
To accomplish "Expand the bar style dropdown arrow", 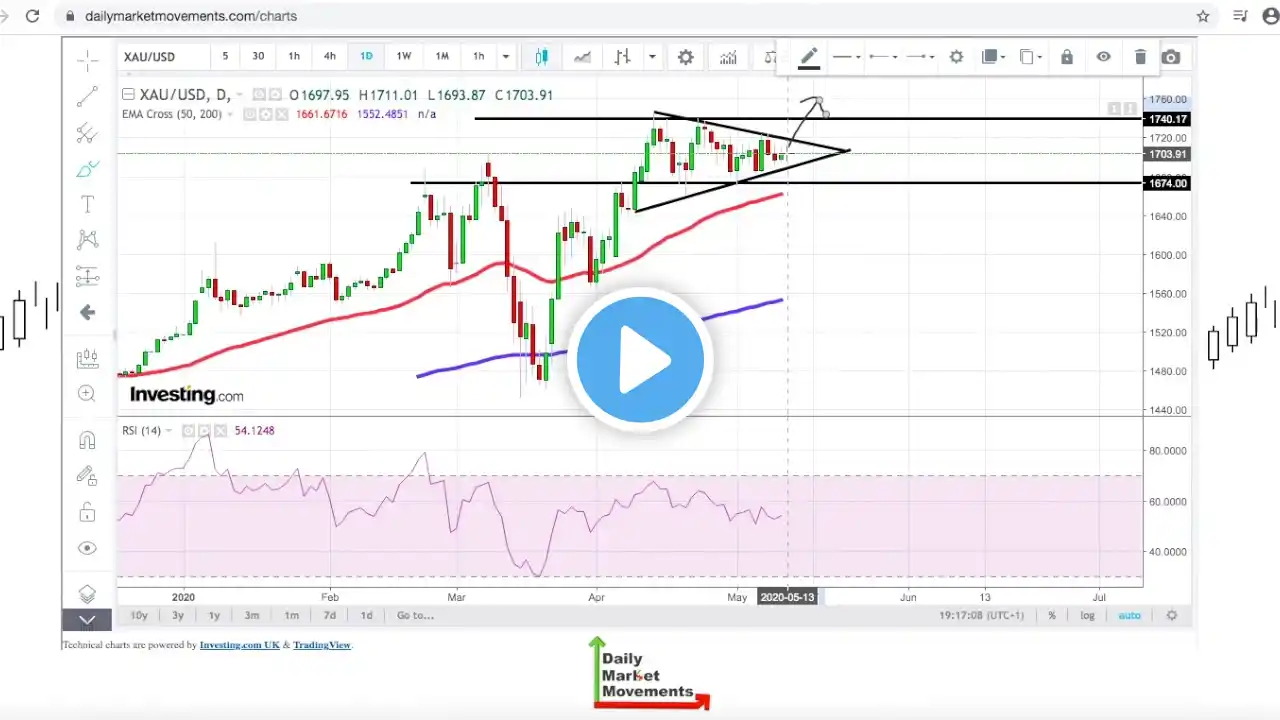I will tap(652, 57).
